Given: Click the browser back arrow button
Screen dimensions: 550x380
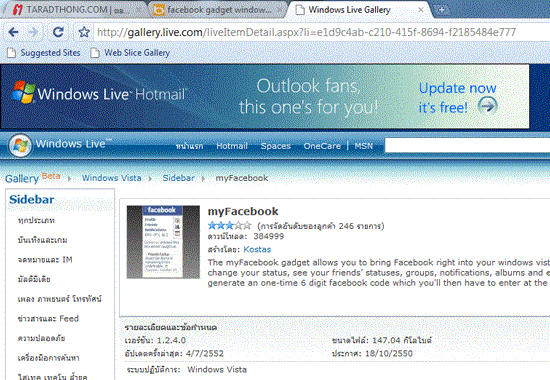Looking at the screenshot, I should click(13, 33).
